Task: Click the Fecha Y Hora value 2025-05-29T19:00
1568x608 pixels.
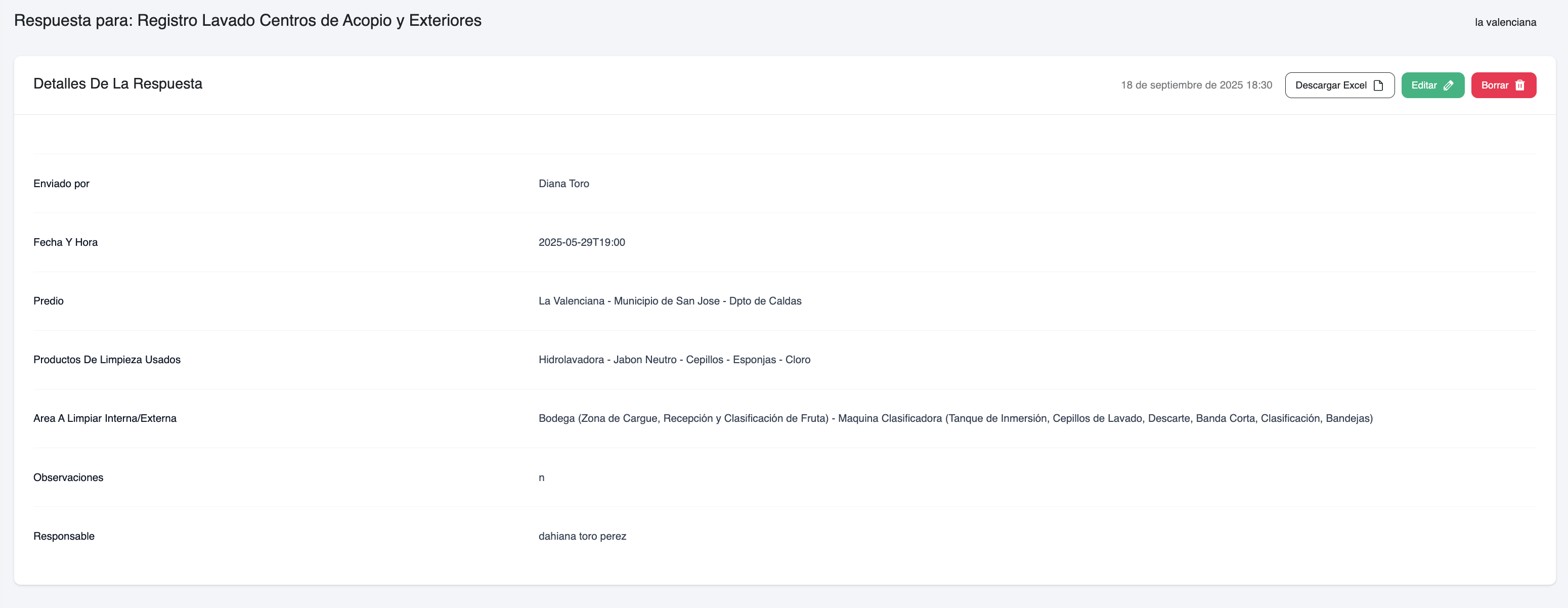Action: 581,242
